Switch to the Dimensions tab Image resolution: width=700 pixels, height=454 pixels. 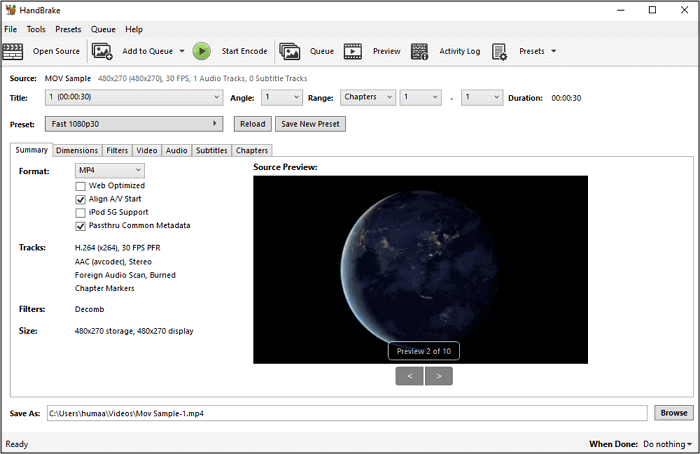point(77,150)
